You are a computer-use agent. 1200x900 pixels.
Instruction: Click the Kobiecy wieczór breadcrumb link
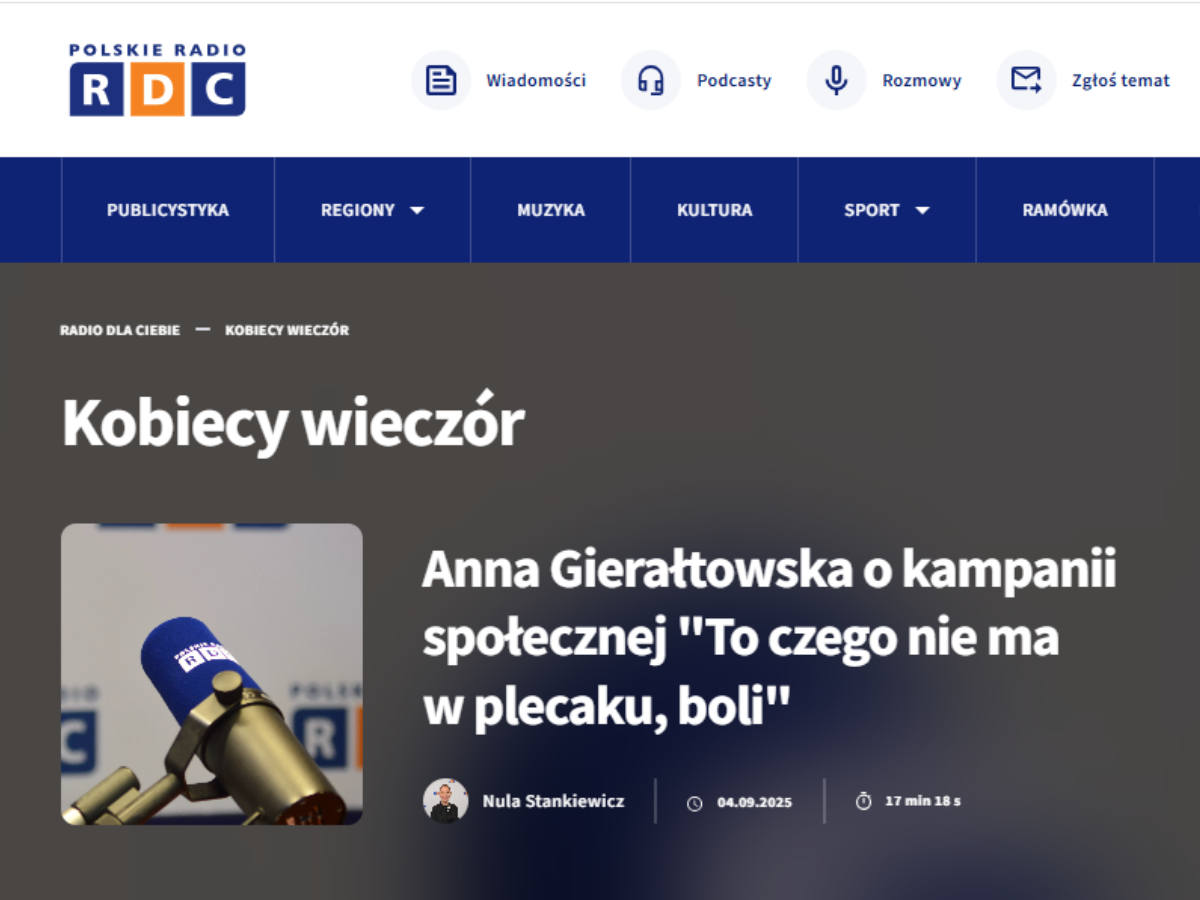point(287,330)
